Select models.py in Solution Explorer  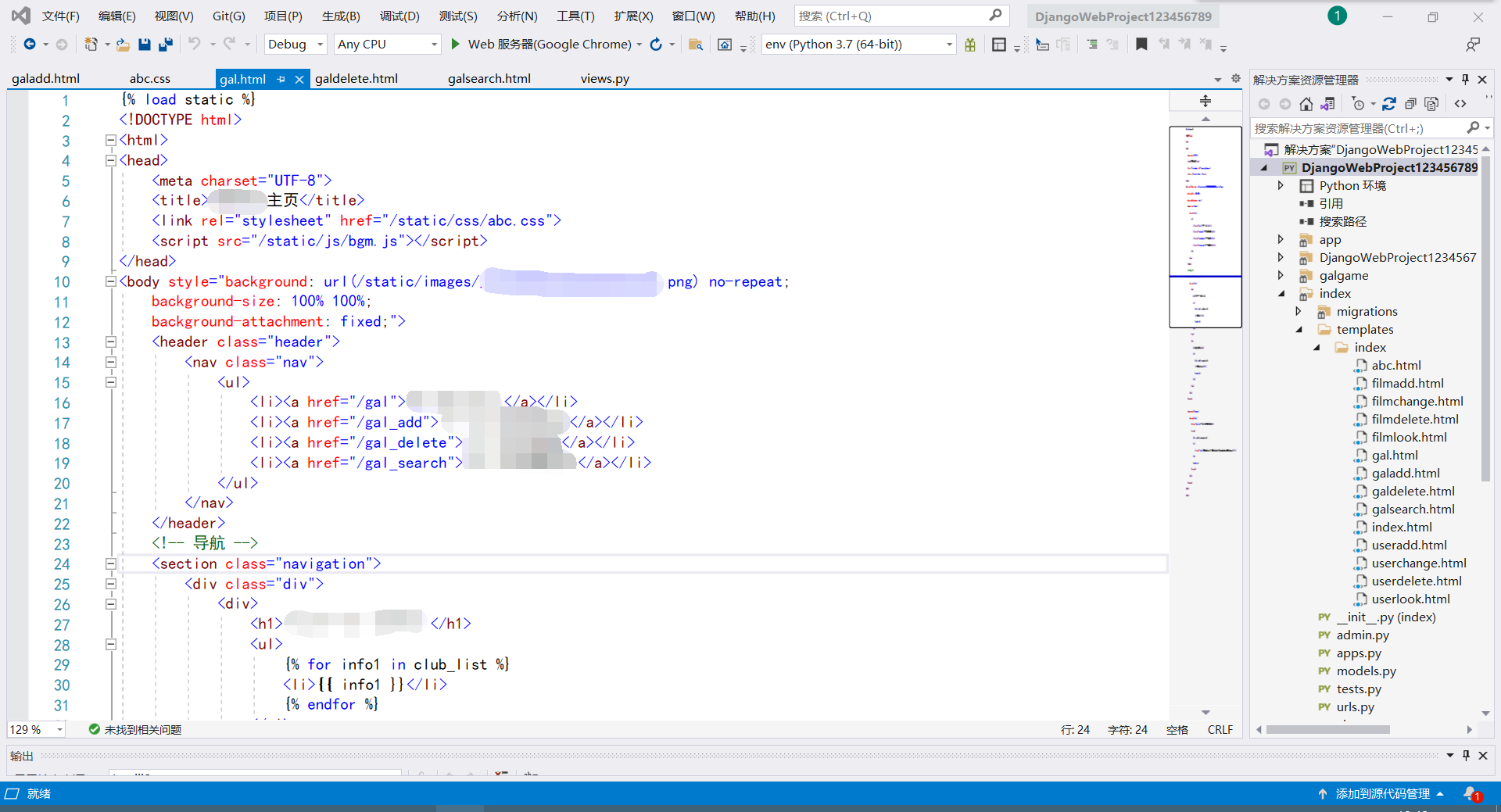(x=1366, y=671)
